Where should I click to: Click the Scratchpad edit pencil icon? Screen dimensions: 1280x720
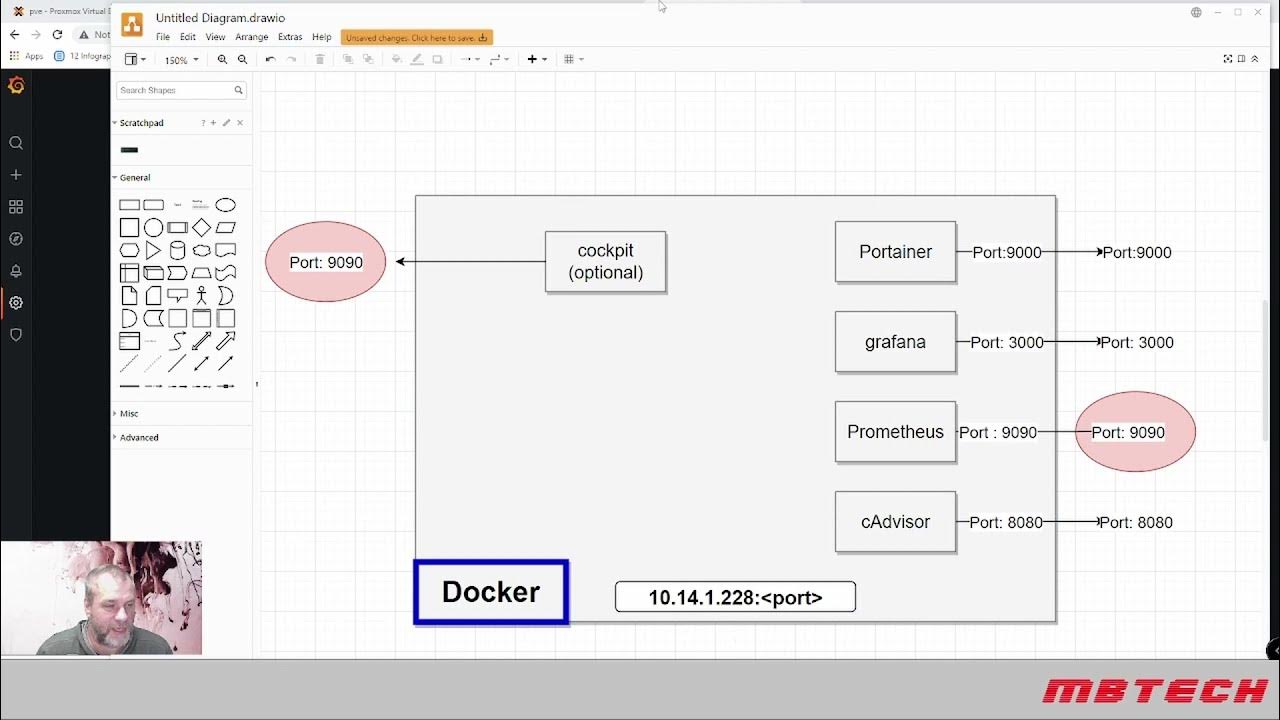[x=226, y=123]
